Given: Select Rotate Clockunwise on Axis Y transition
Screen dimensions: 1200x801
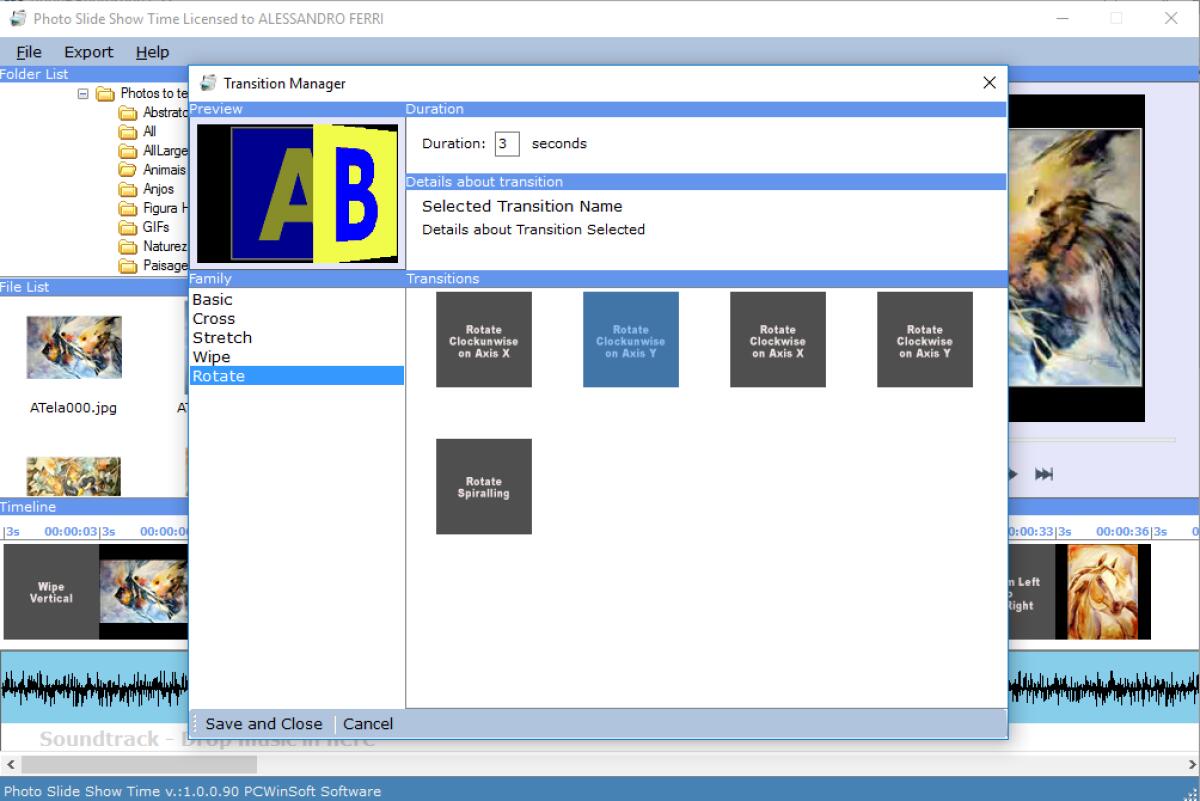Looking at the screenshot, I should 630,340.
